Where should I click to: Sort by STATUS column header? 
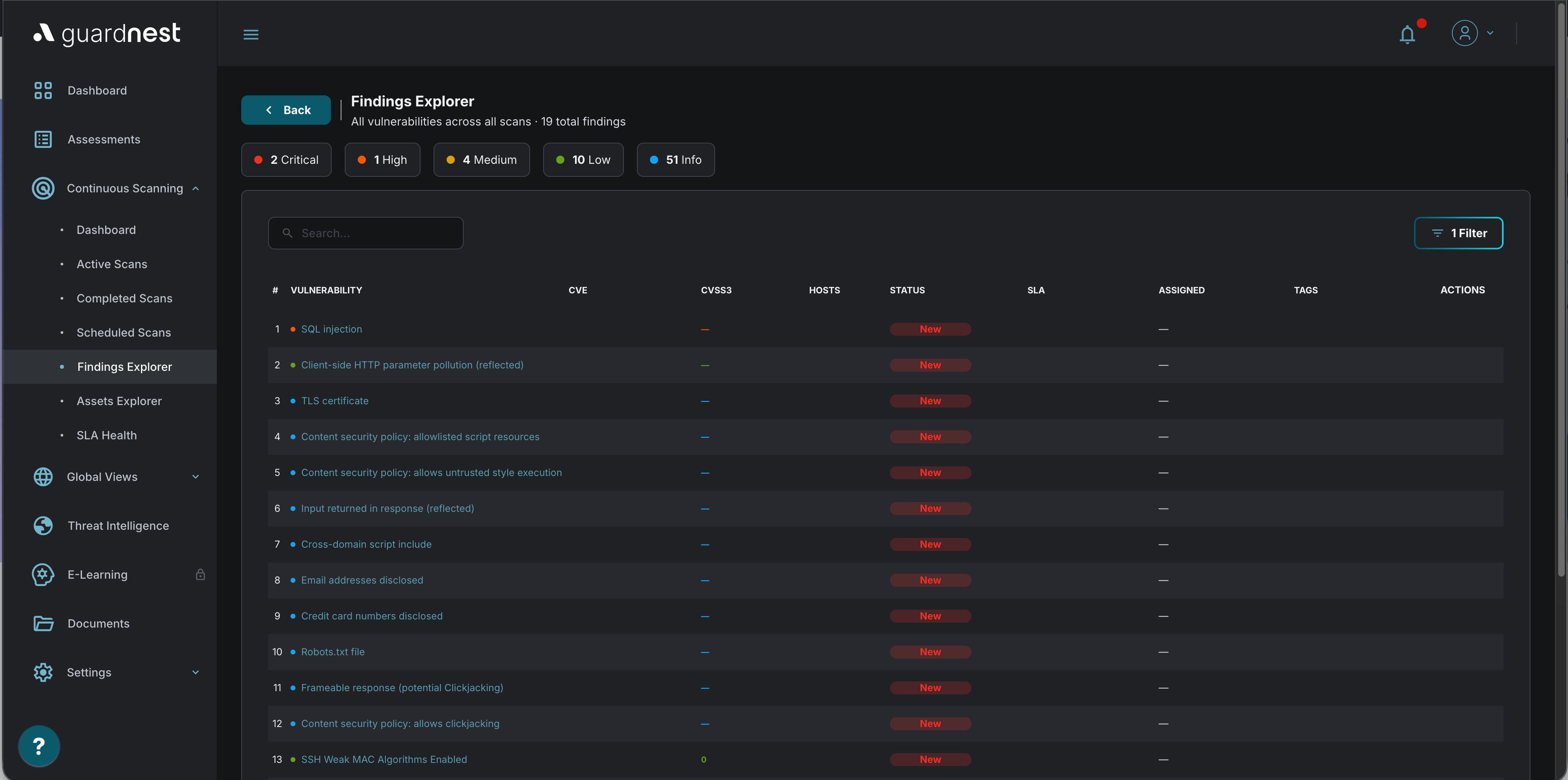pyautogui.click(x=907, y=290)
